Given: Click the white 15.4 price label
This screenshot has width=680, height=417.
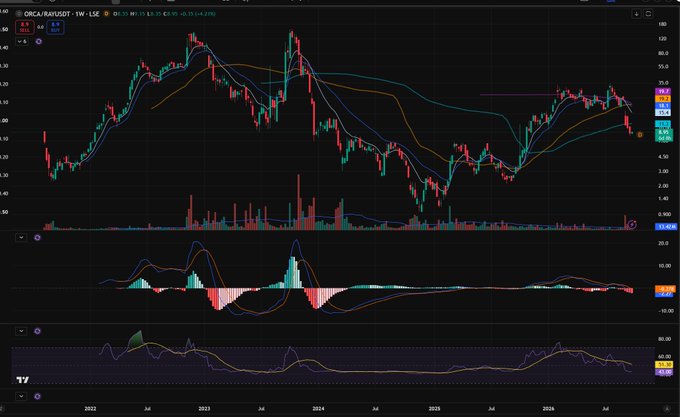Looking at the screenshot, I should click(x=664, y=113).
